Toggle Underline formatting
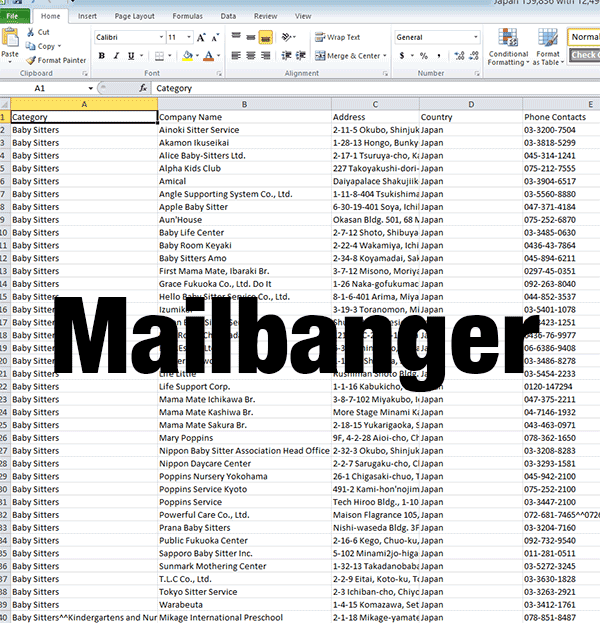600x623 pixels. [x=131, y=56]
